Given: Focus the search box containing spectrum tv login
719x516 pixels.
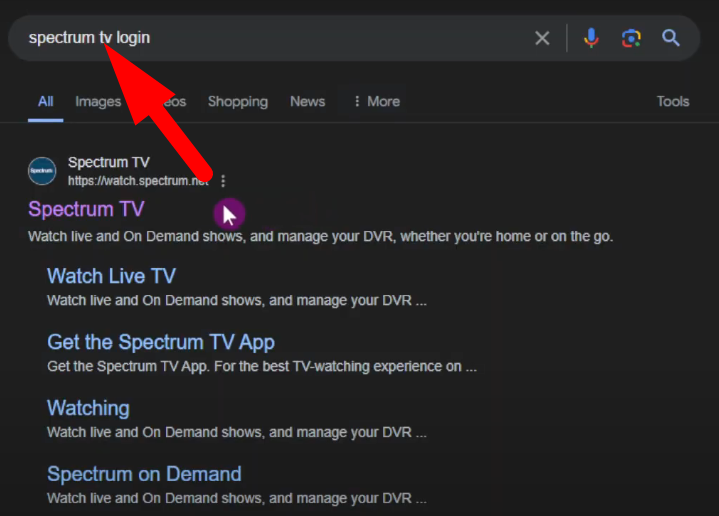Looking at the screenshot, I should (300, 38).
